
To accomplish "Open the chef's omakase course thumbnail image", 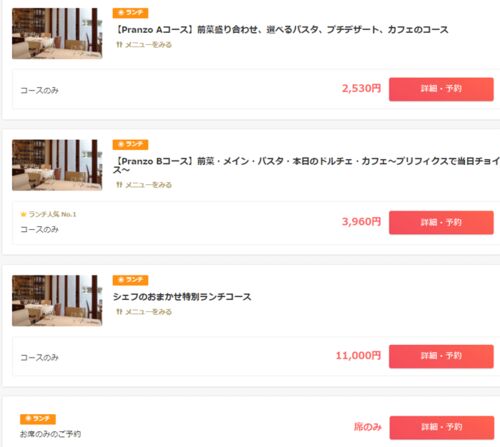I will [x=57, y=301].
